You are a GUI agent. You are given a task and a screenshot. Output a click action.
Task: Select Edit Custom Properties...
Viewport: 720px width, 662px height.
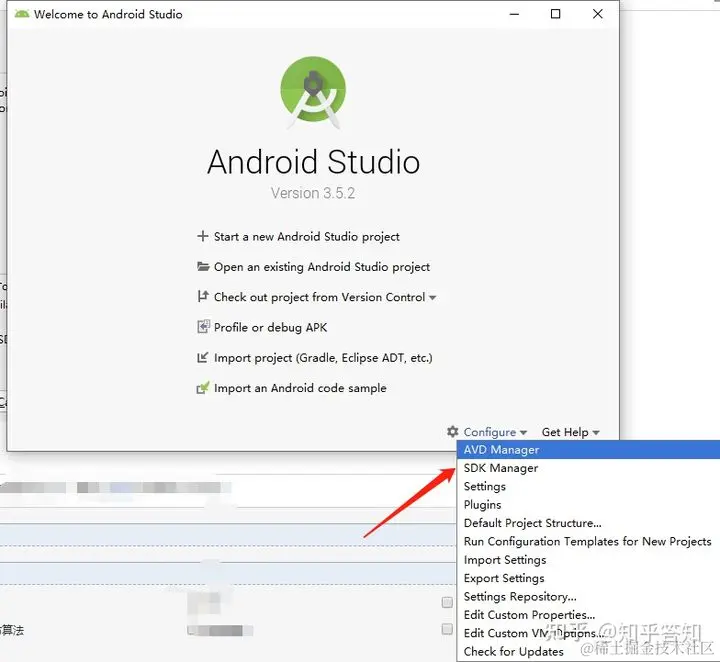point(588,615)
